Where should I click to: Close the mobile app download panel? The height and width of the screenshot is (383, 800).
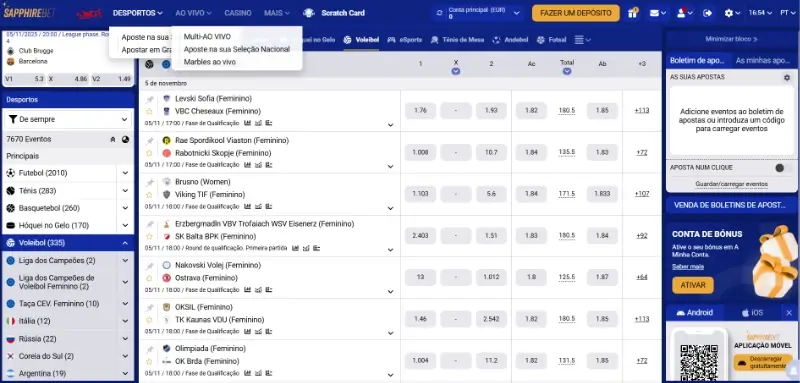(x=789, y=313)
